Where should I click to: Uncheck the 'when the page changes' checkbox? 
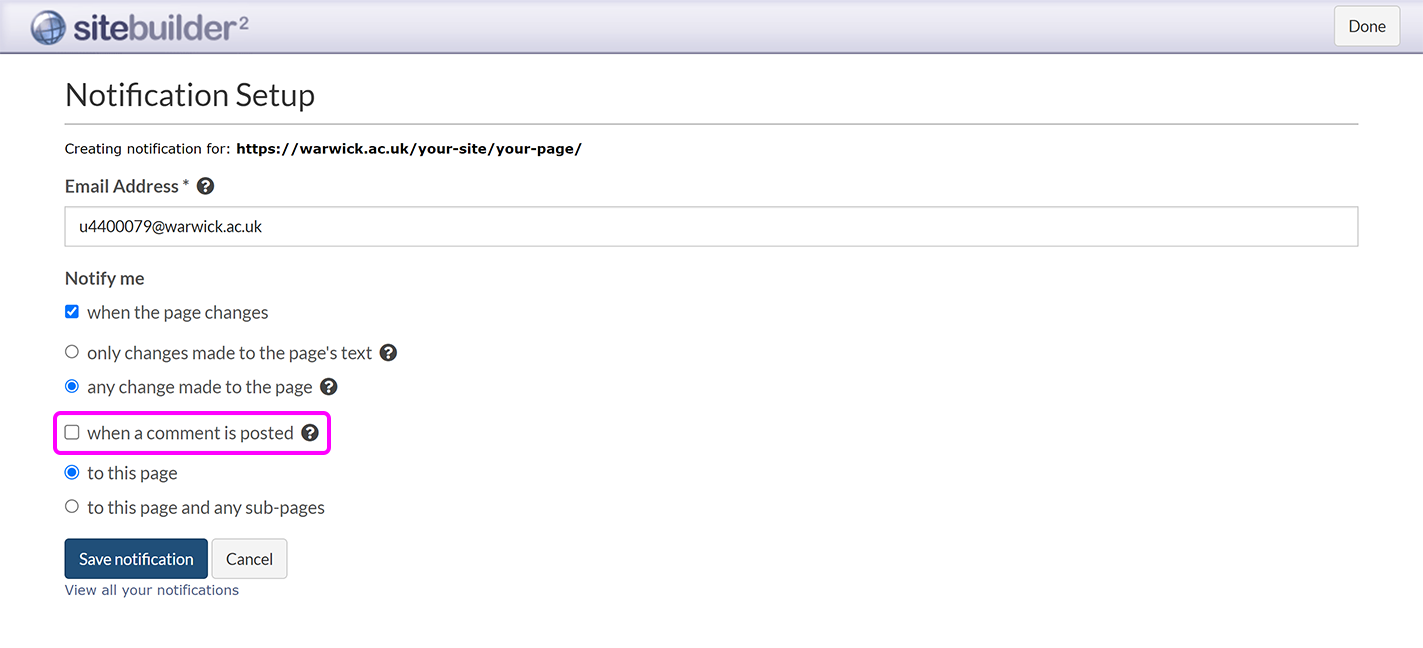(72, 312)
